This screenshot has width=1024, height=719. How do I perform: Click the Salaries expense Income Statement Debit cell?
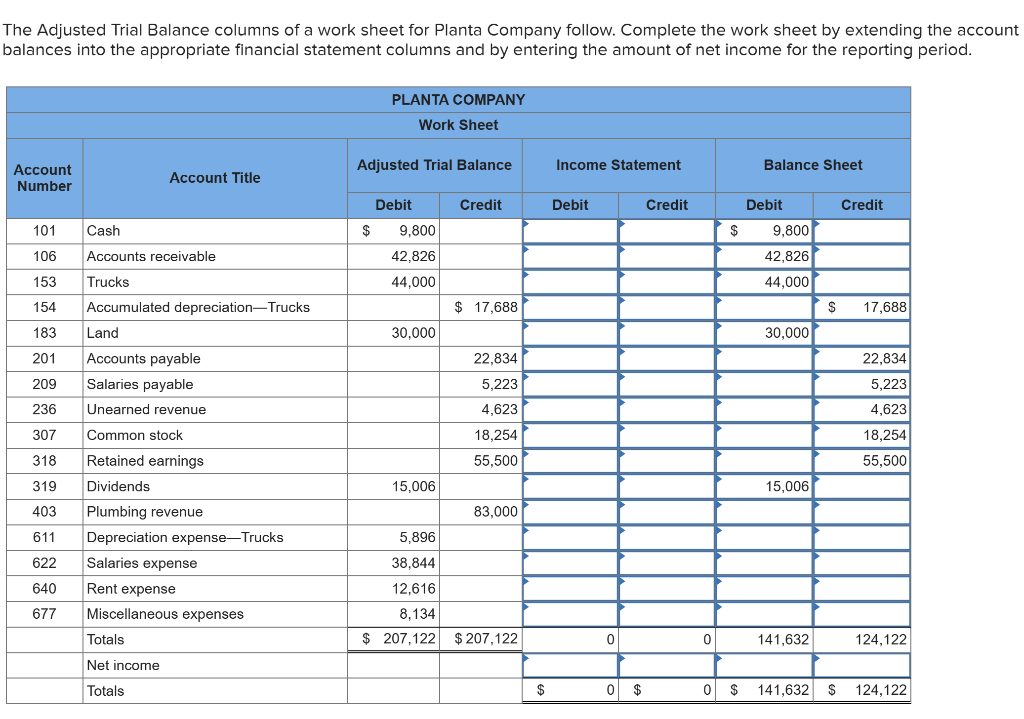tap(570, 563)
